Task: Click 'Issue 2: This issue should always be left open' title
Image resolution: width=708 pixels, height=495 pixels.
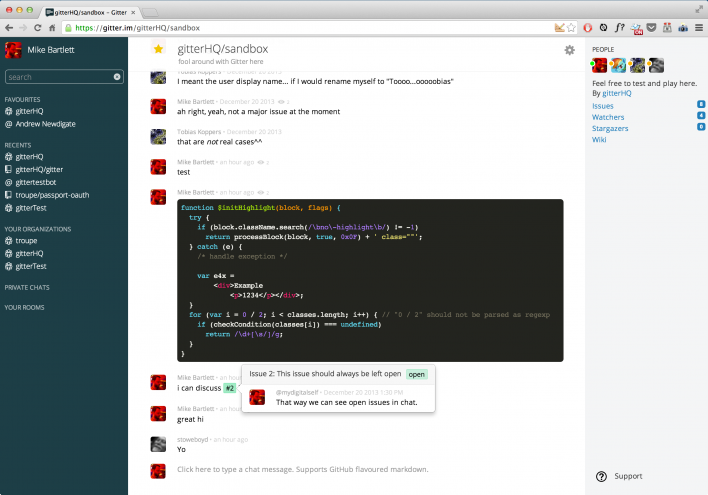Action: coord(325,374)
